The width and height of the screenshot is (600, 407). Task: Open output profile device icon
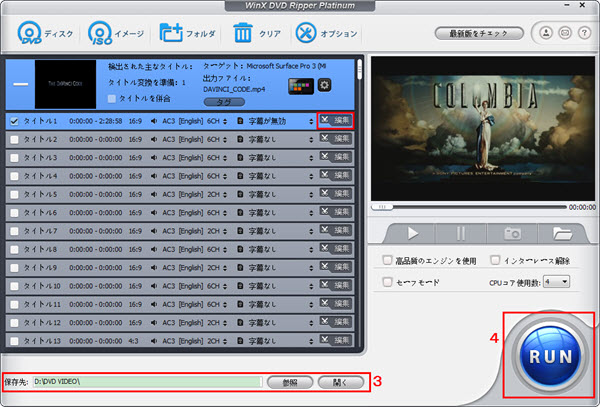coord(301,86)
